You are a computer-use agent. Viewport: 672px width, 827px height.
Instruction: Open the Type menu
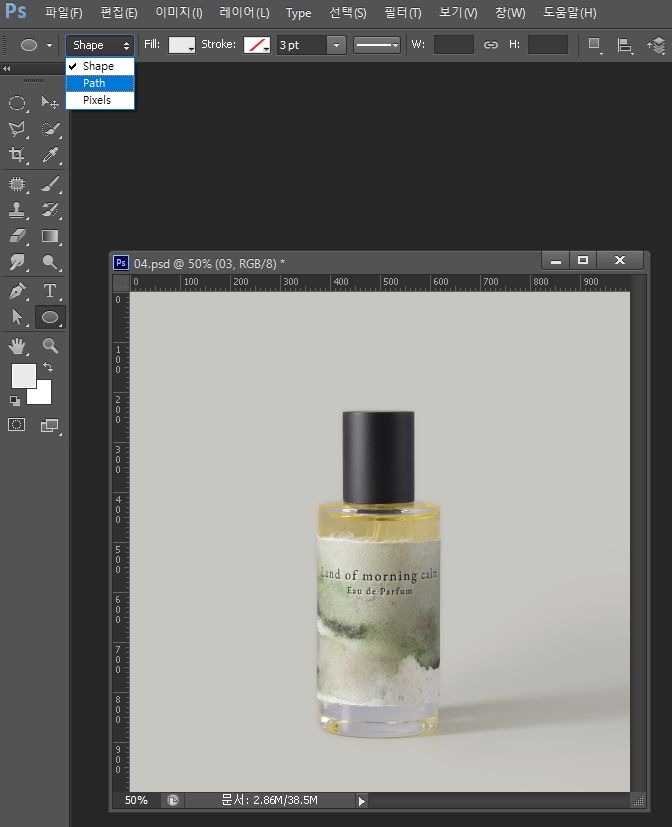(x=299, y=13)
